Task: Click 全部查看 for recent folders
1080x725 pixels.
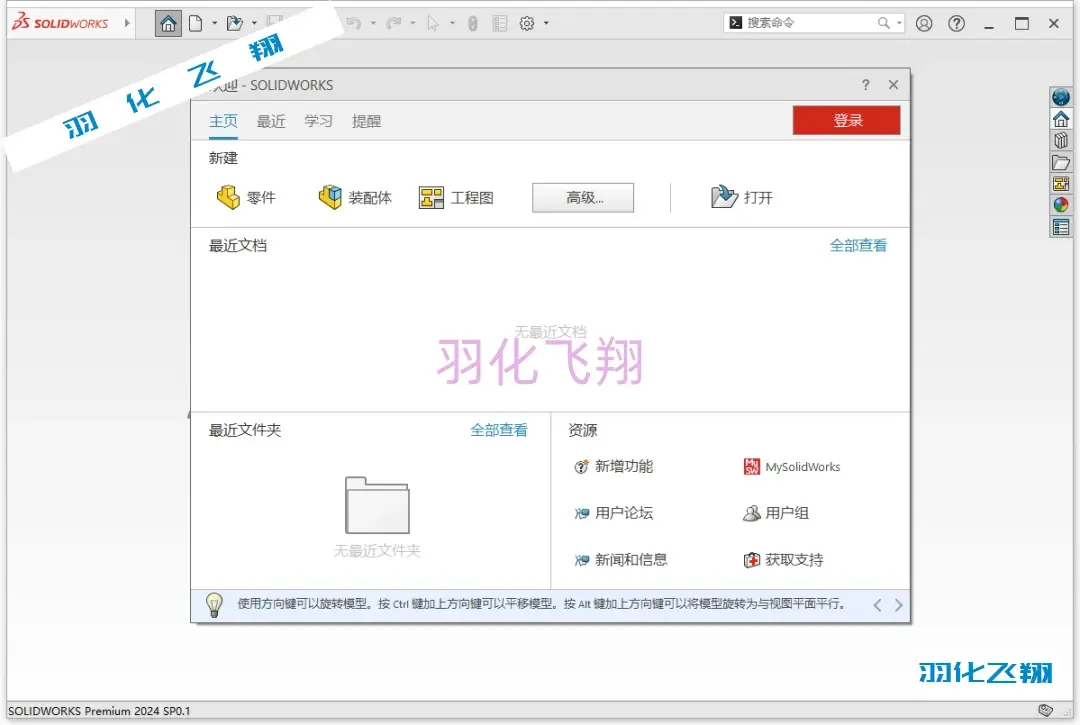Action: 499,430
